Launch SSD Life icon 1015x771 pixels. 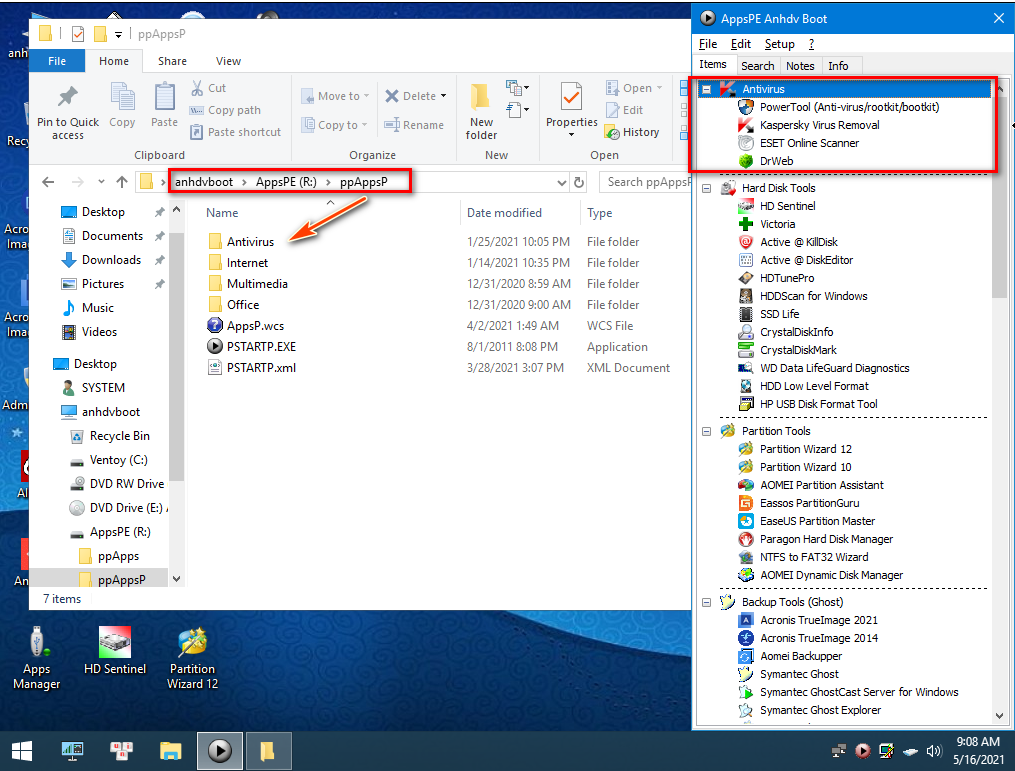coord(746,314)
